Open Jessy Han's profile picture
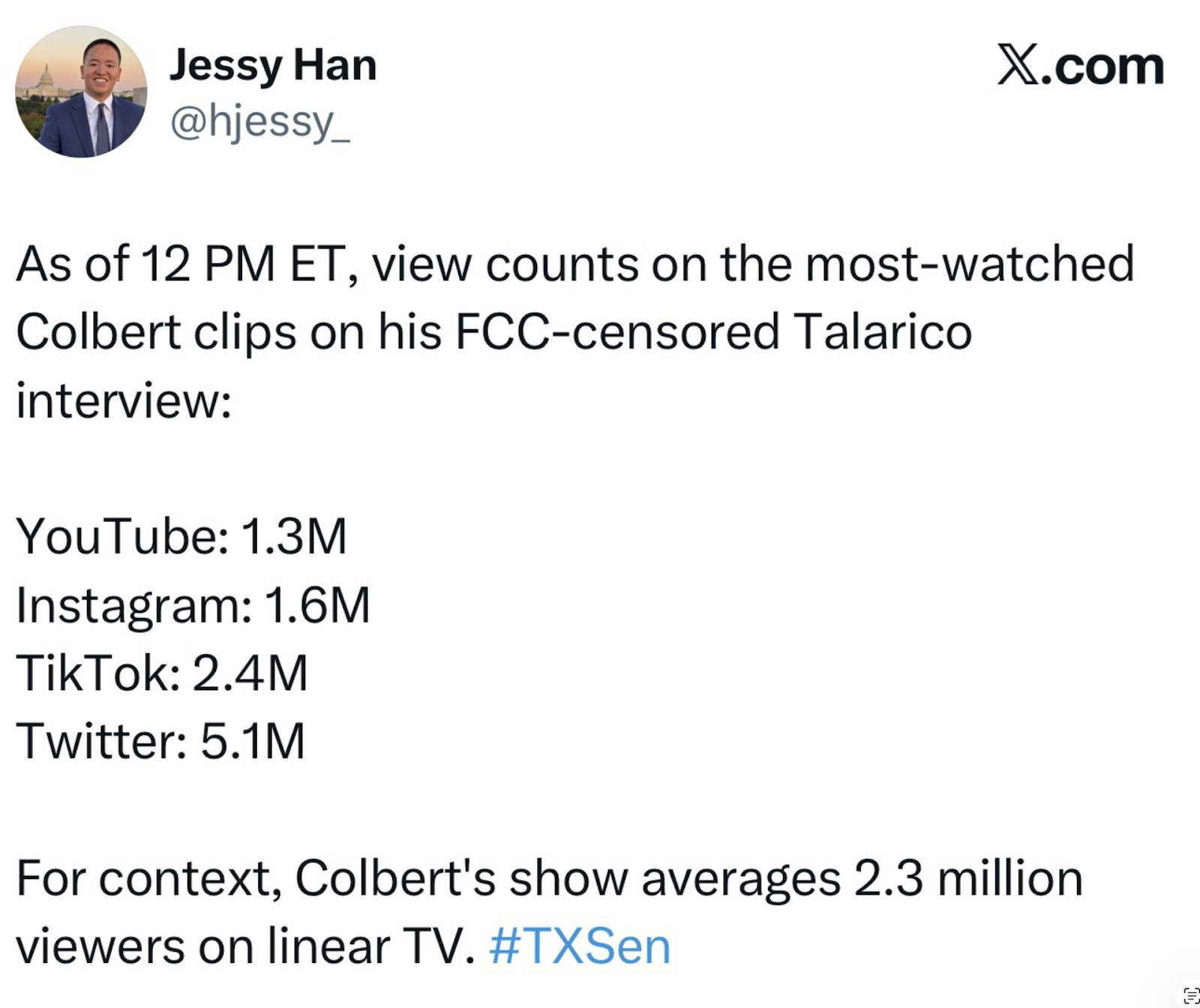 [x=81, y=91]
